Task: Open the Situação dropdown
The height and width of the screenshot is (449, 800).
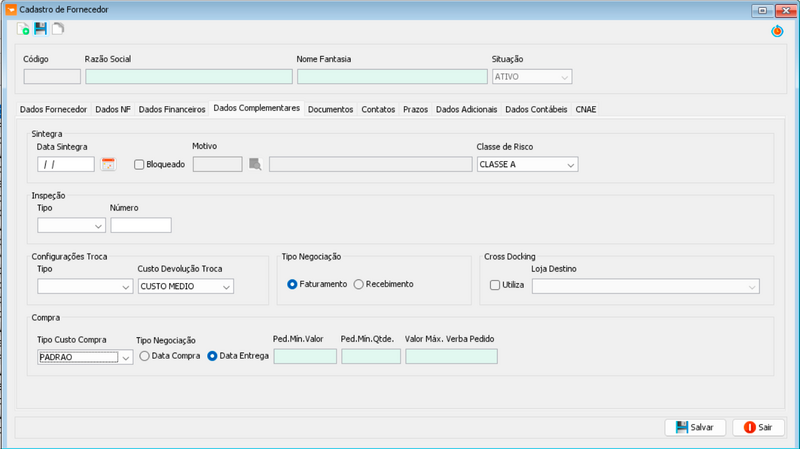Action: [532, 77]
